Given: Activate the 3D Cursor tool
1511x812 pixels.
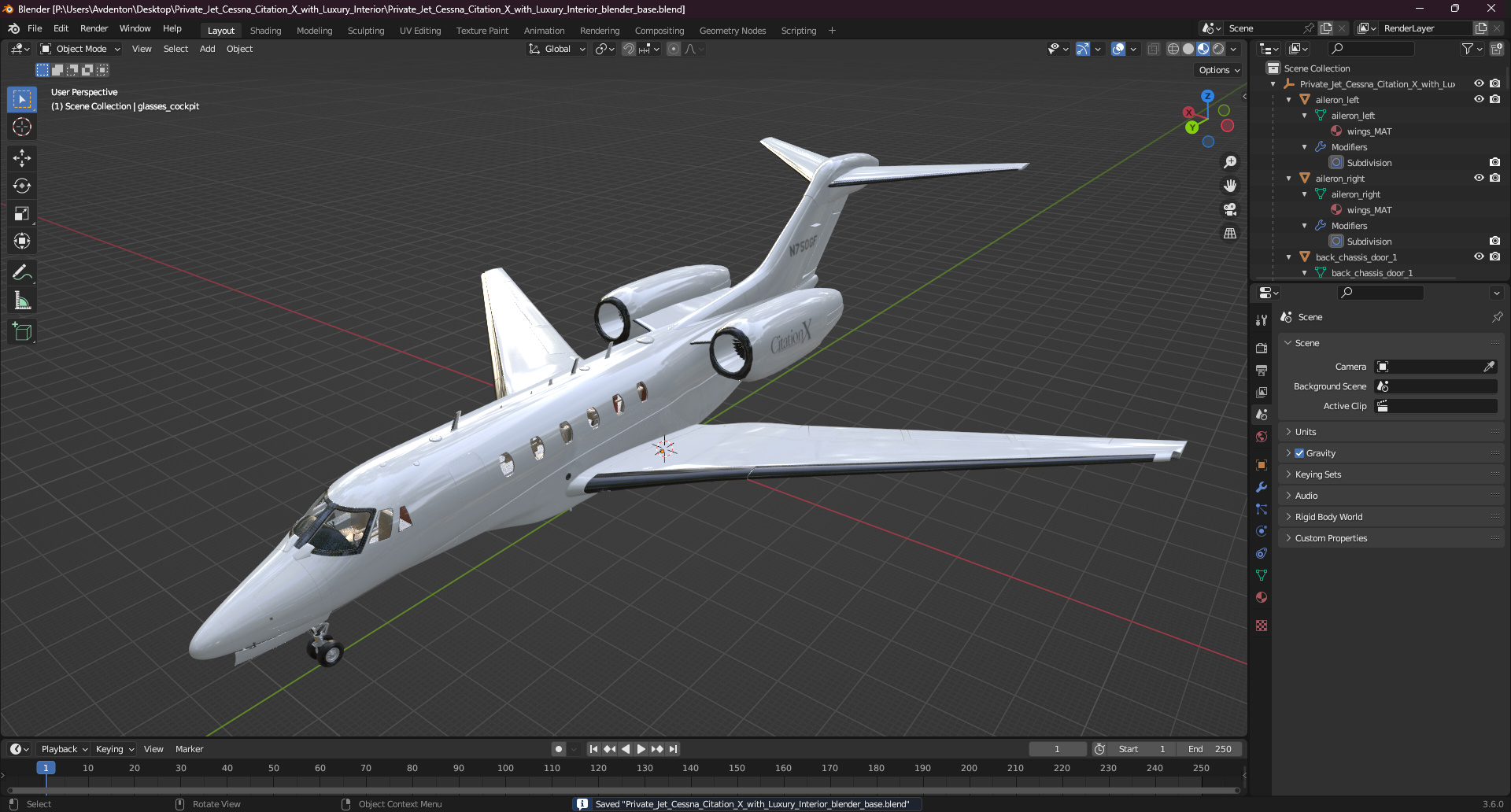Looking at the screenshot, I should [x=22, y=127].
